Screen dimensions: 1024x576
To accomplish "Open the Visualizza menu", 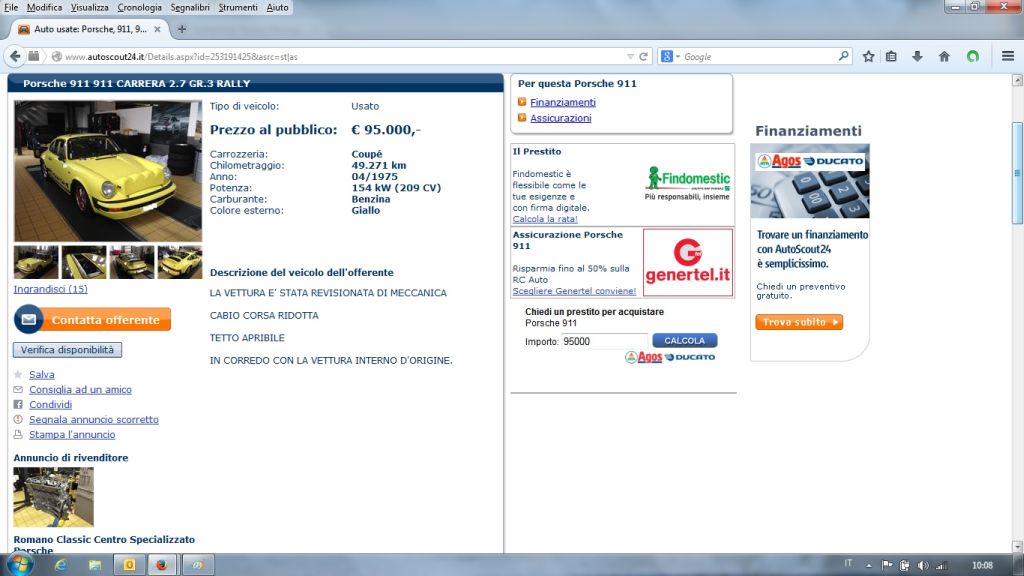I will pyautogui.click(x=89, y=8).
